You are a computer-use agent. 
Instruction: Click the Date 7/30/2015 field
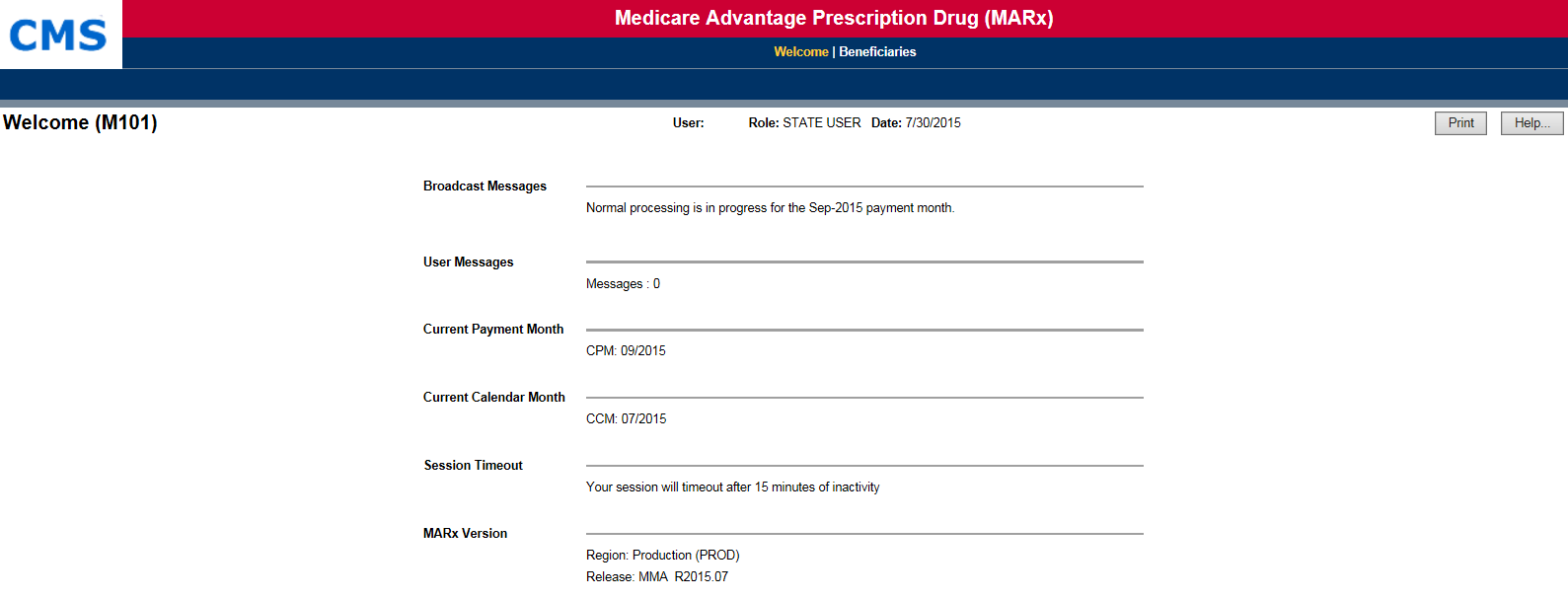pyautogui.click(x=916, y=123)
